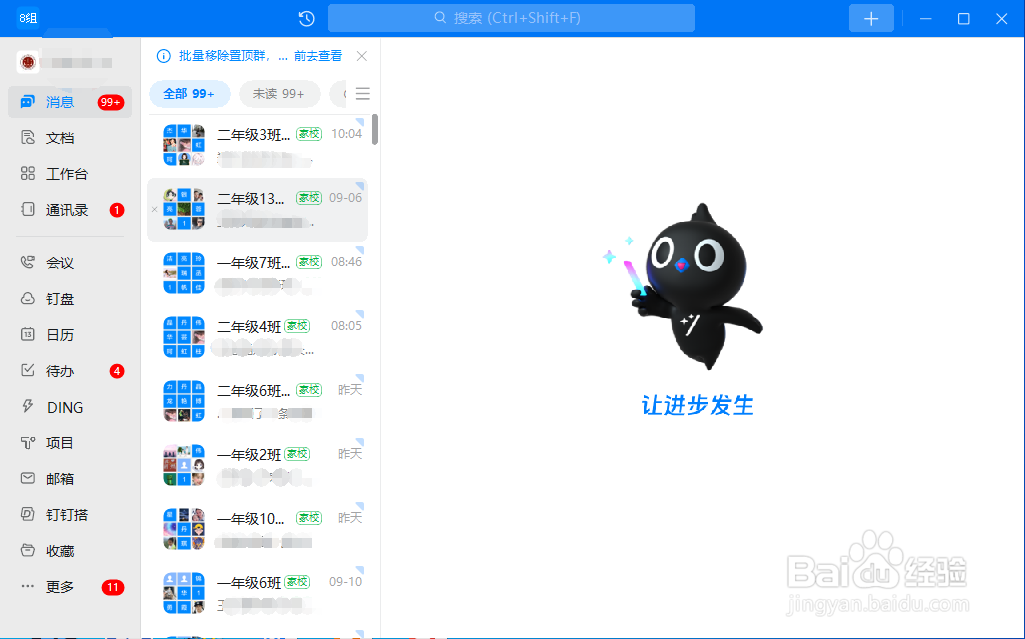Image resolution: width=1025 pixels, height=639 pixels.
Task: Open the 消息 messages section
Action: point(70,102)
